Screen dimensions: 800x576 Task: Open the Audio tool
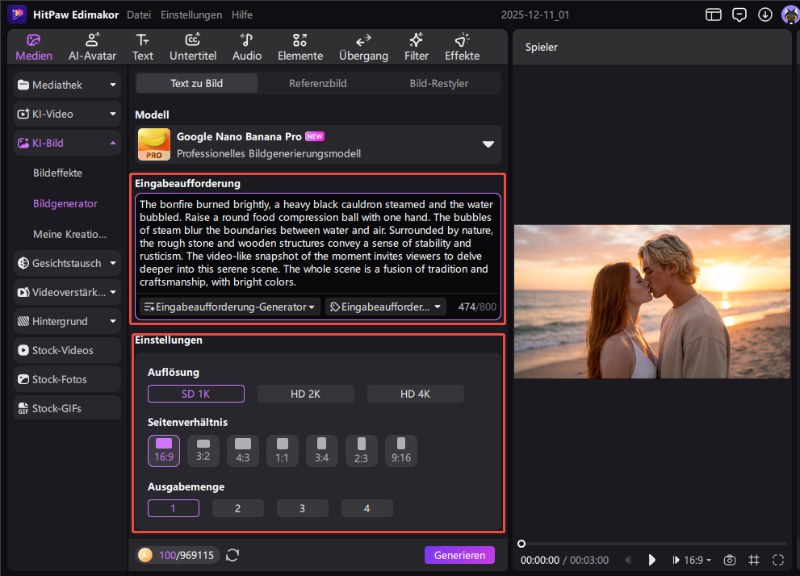[x=247, y=46]
